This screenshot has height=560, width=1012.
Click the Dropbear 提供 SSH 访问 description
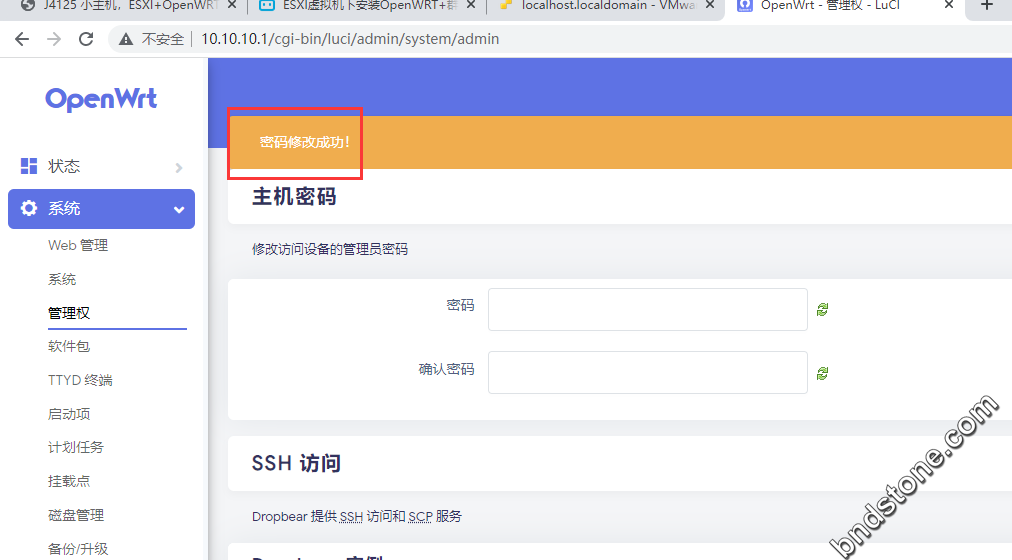pos(357,516)
